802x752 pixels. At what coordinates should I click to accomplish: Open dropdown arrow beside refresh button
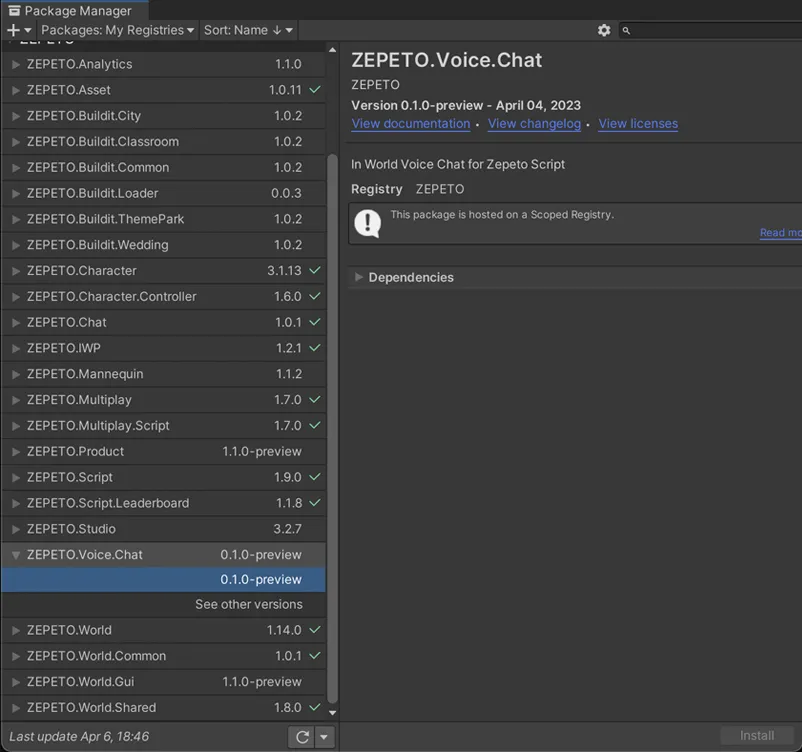tap(324, 737)
